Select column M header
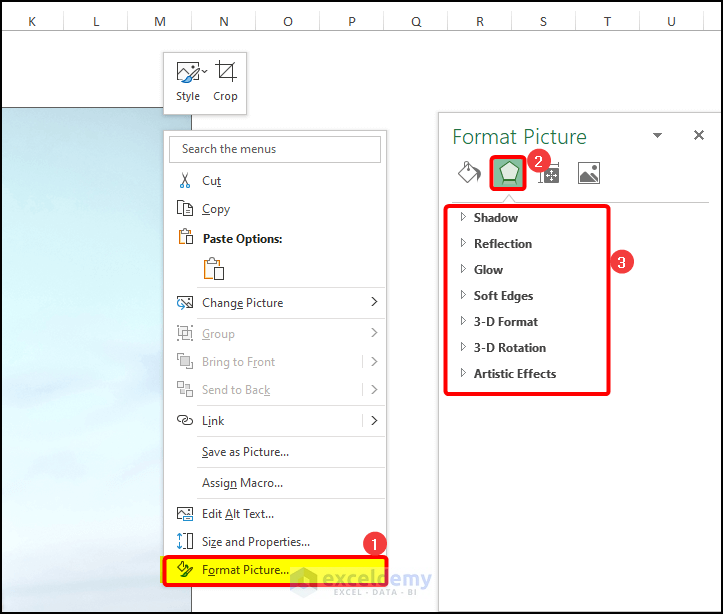The width and height of the screenshot is (723, 614). click(x=160, y=21)
